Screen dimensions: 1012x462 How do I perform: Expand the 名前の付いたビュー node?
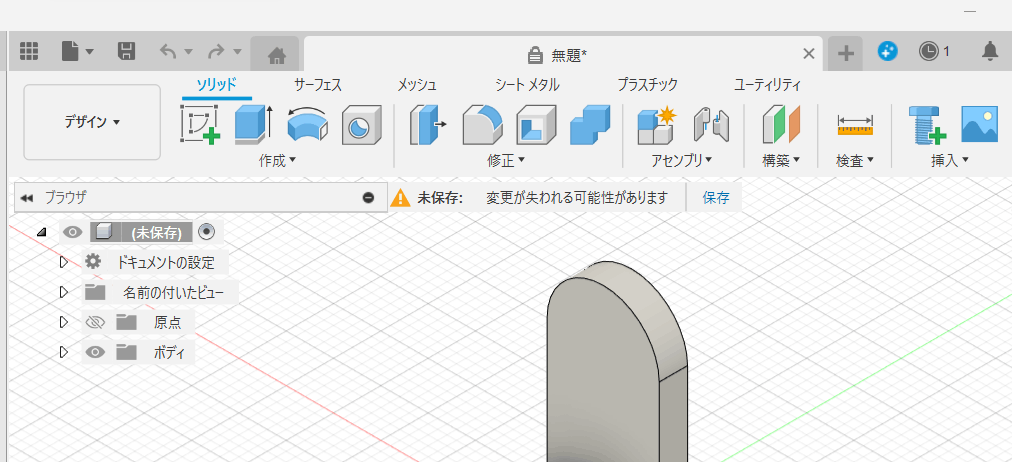coord(63,292)
